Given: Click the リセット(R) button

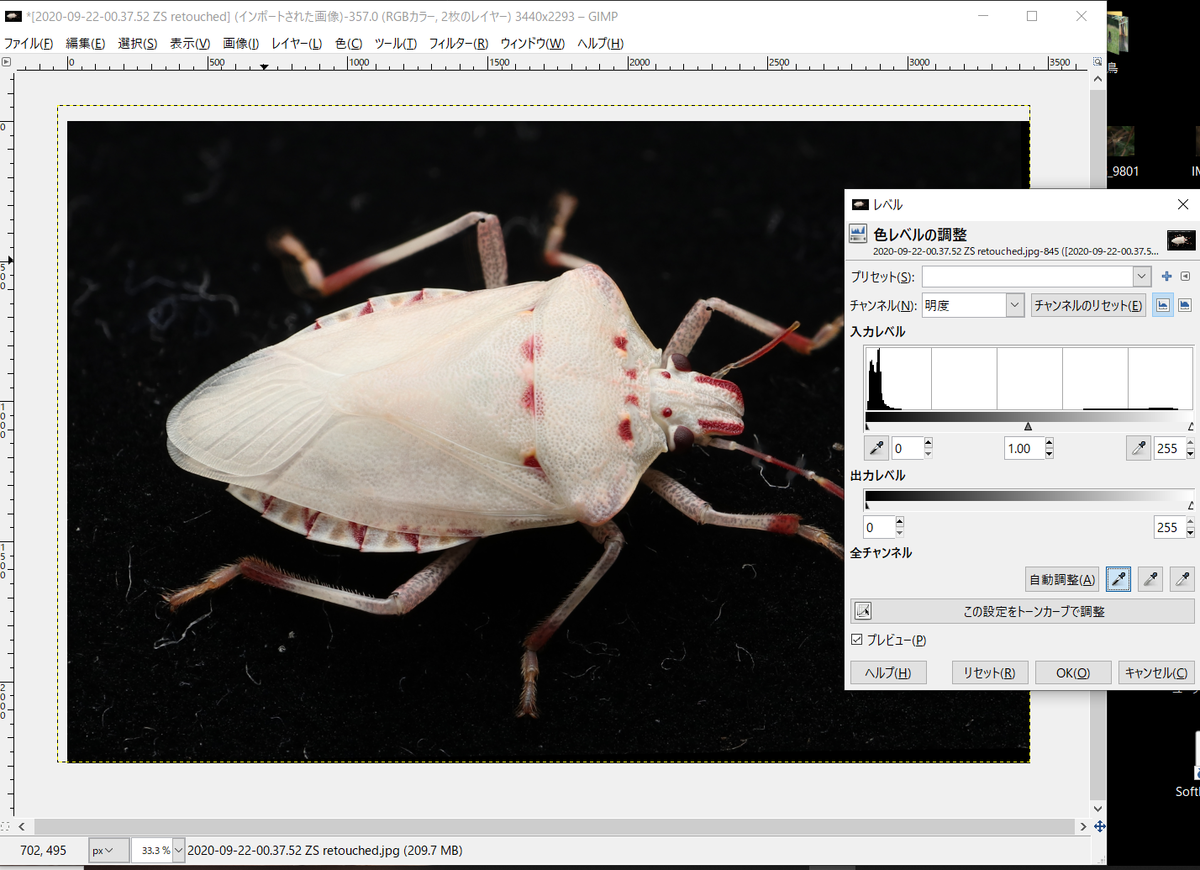Looking at the screenshot, I should [x=990, y=673].
